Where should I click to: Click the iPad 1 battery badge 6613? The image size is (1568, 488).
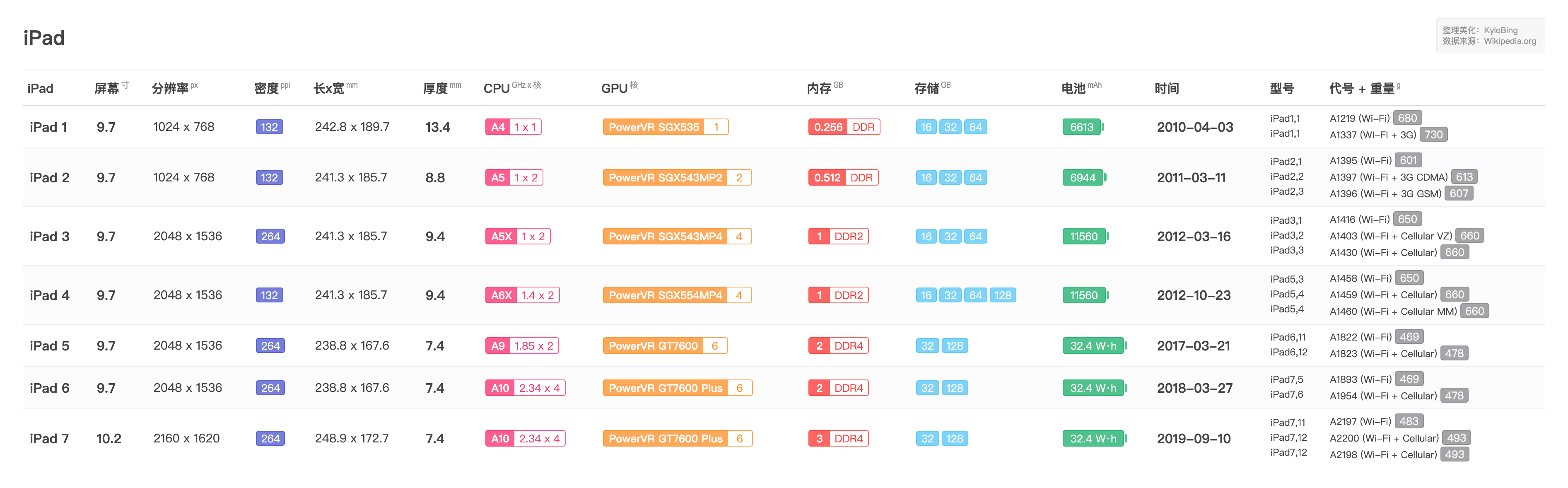tap(1083, 127)
